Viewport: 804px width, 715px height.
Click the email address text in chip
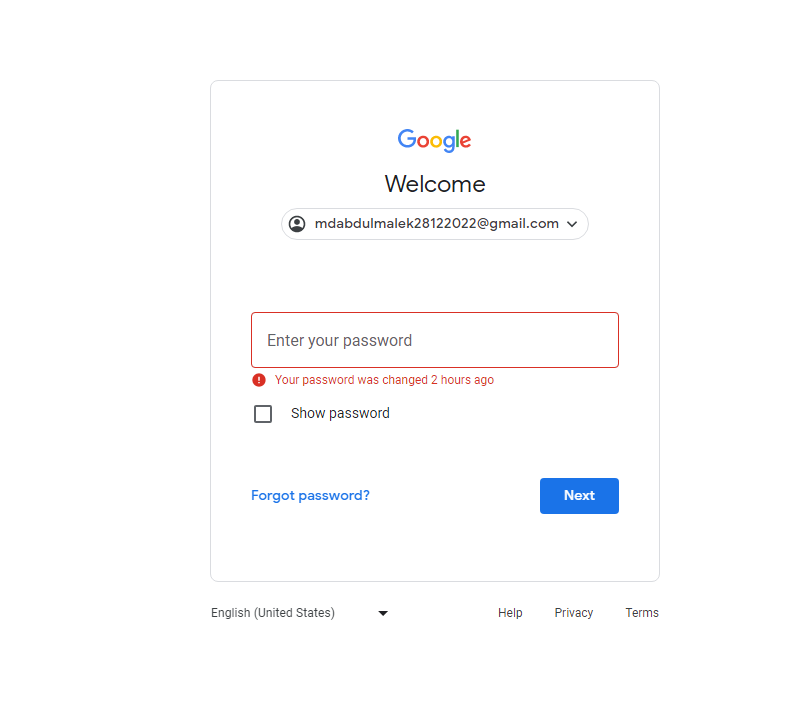436,224
